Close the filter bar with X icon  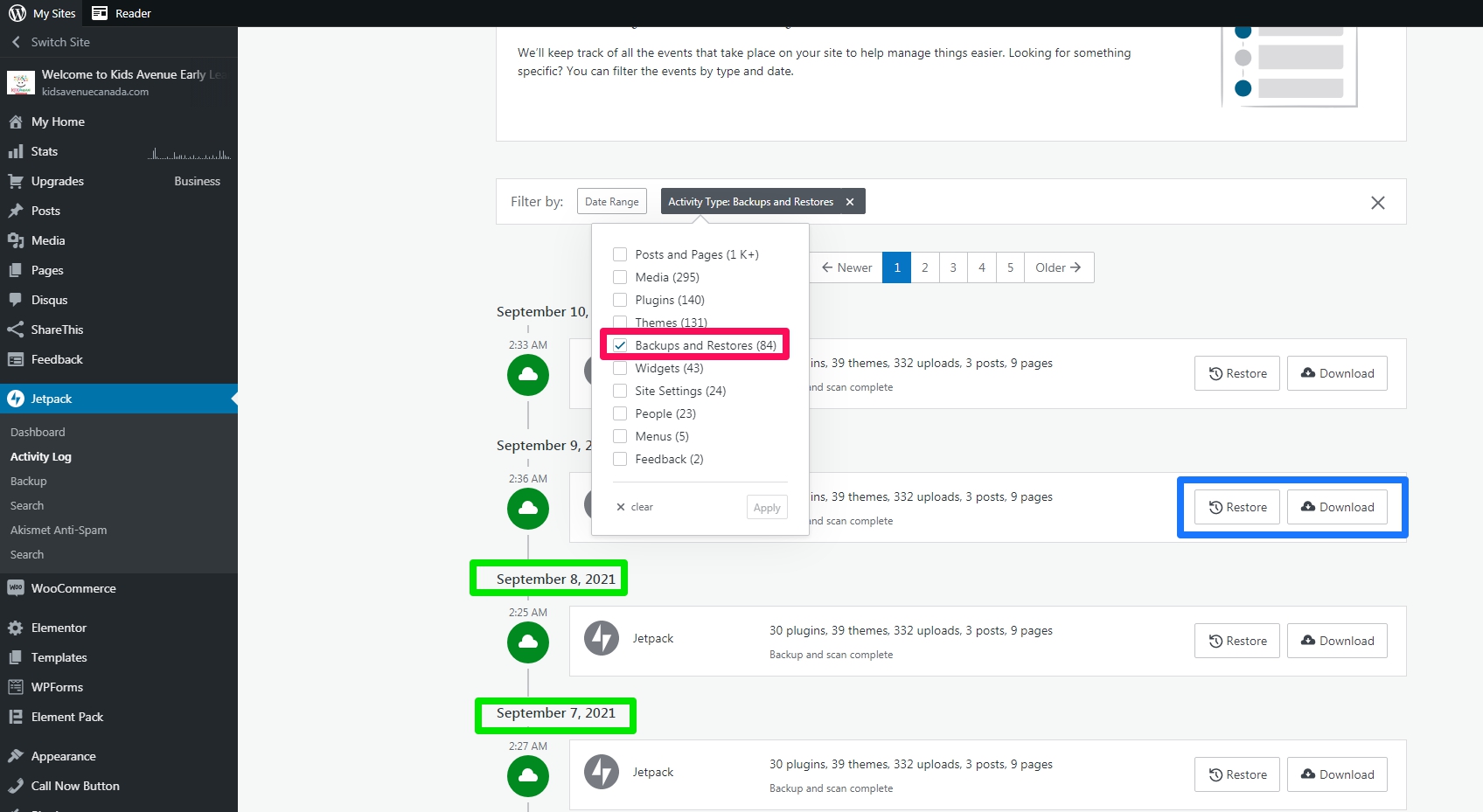pyautogui.click(x=1377, y=203)
